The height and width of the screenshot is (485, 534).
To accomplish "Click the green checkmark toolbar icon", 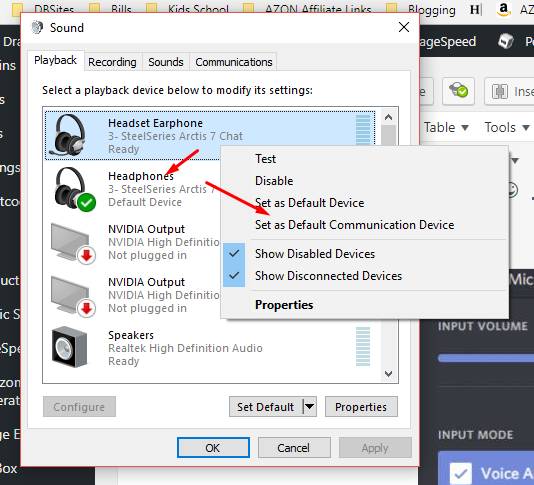I will 458,90.
